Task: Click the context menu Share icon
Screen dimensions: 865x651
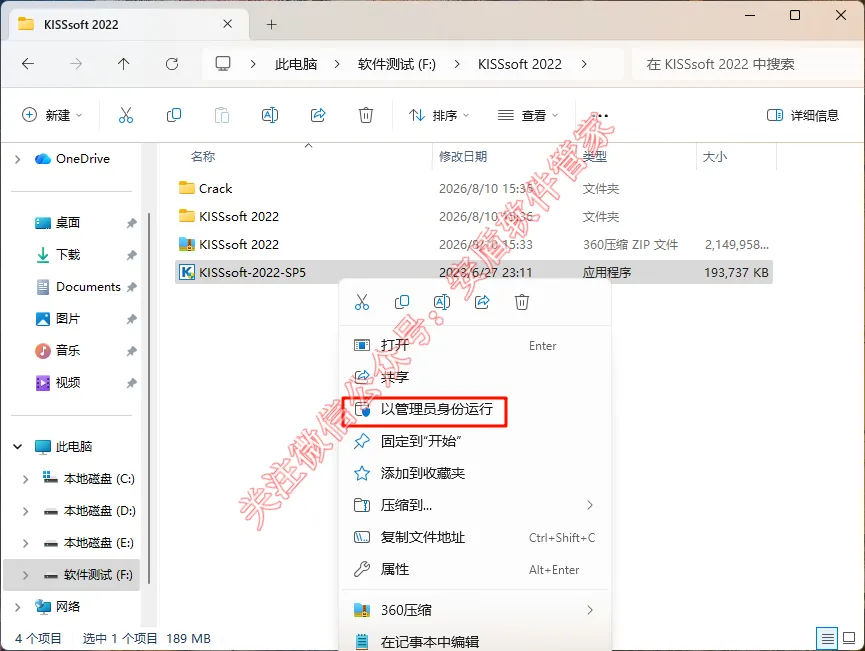Action: click(482, 302)
